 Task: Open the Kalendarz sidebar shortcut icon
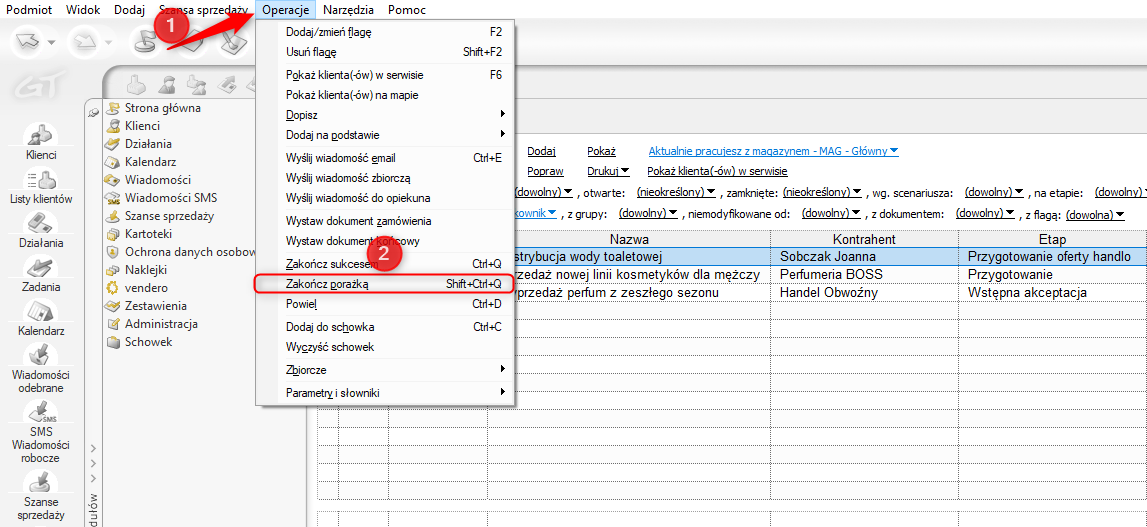pos(41,312)
